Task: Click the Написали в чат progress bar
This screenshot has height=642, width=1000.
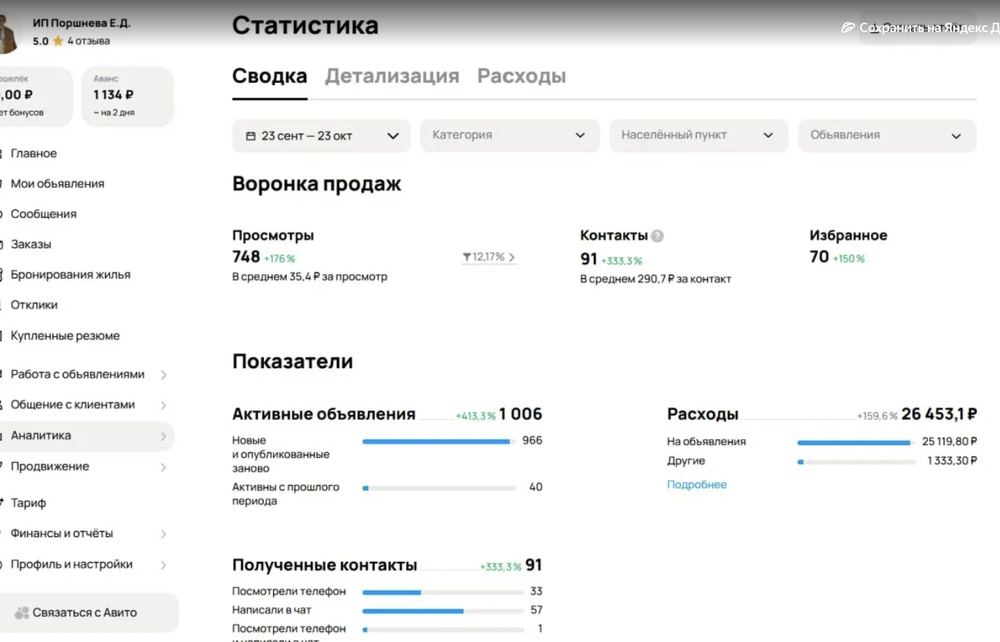Action: click(x=443, y=611)
